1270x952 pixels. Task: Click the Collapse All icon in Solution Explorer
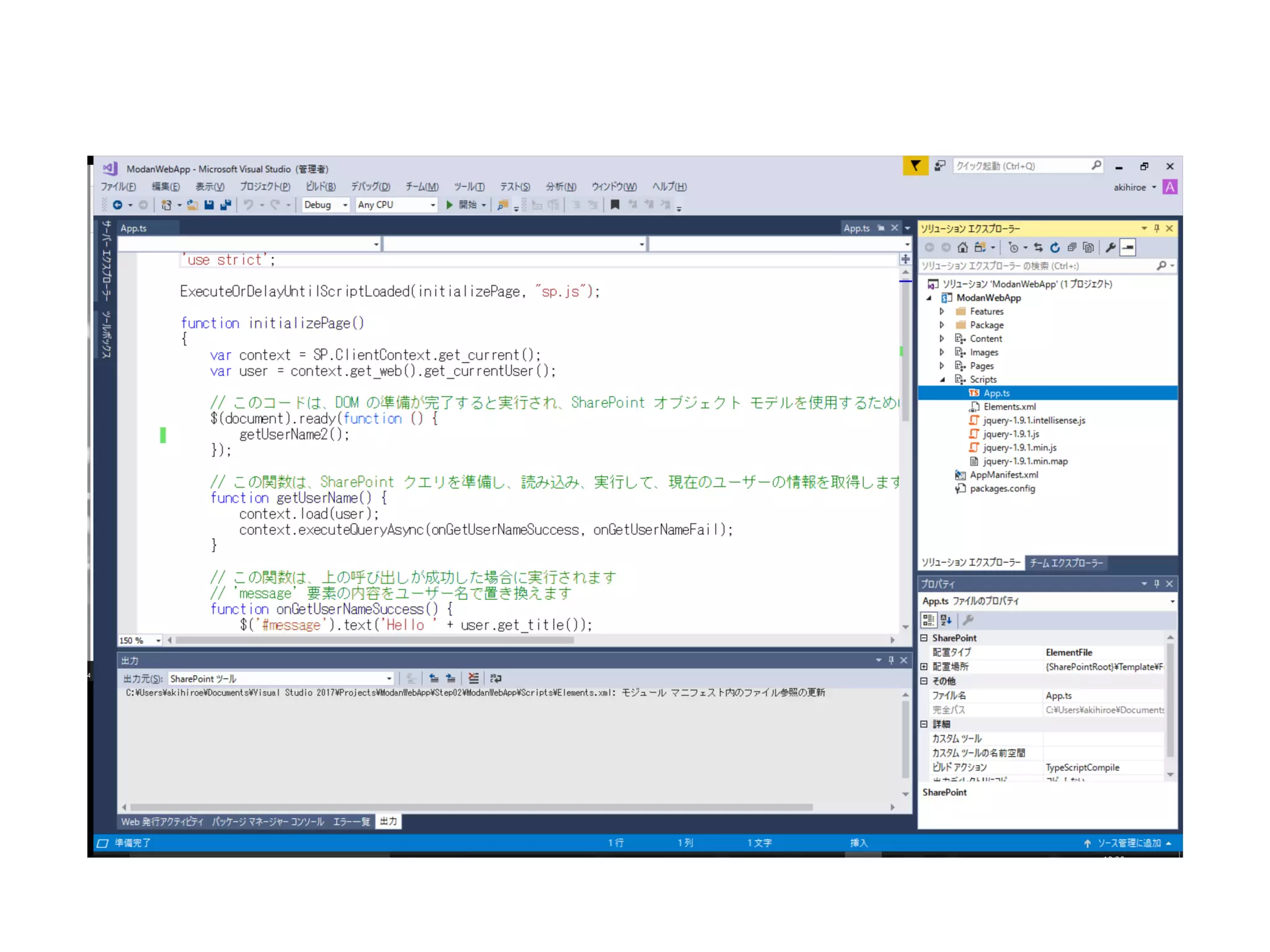1072,248
